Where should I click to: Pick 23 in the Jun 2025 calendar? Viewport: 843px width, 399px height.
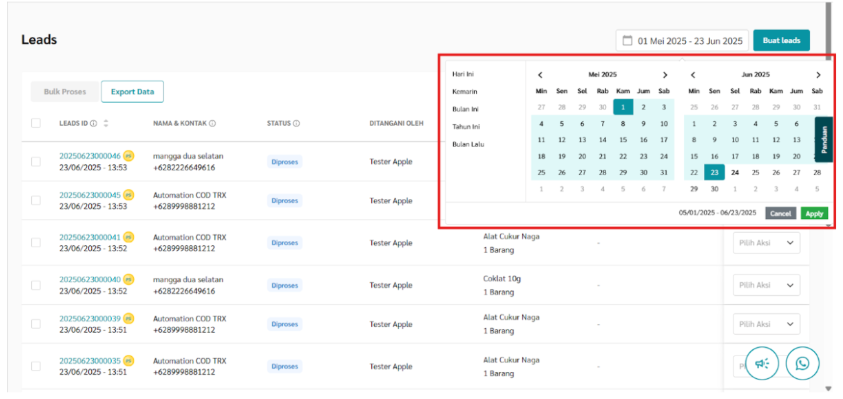(x=715, y=173)
